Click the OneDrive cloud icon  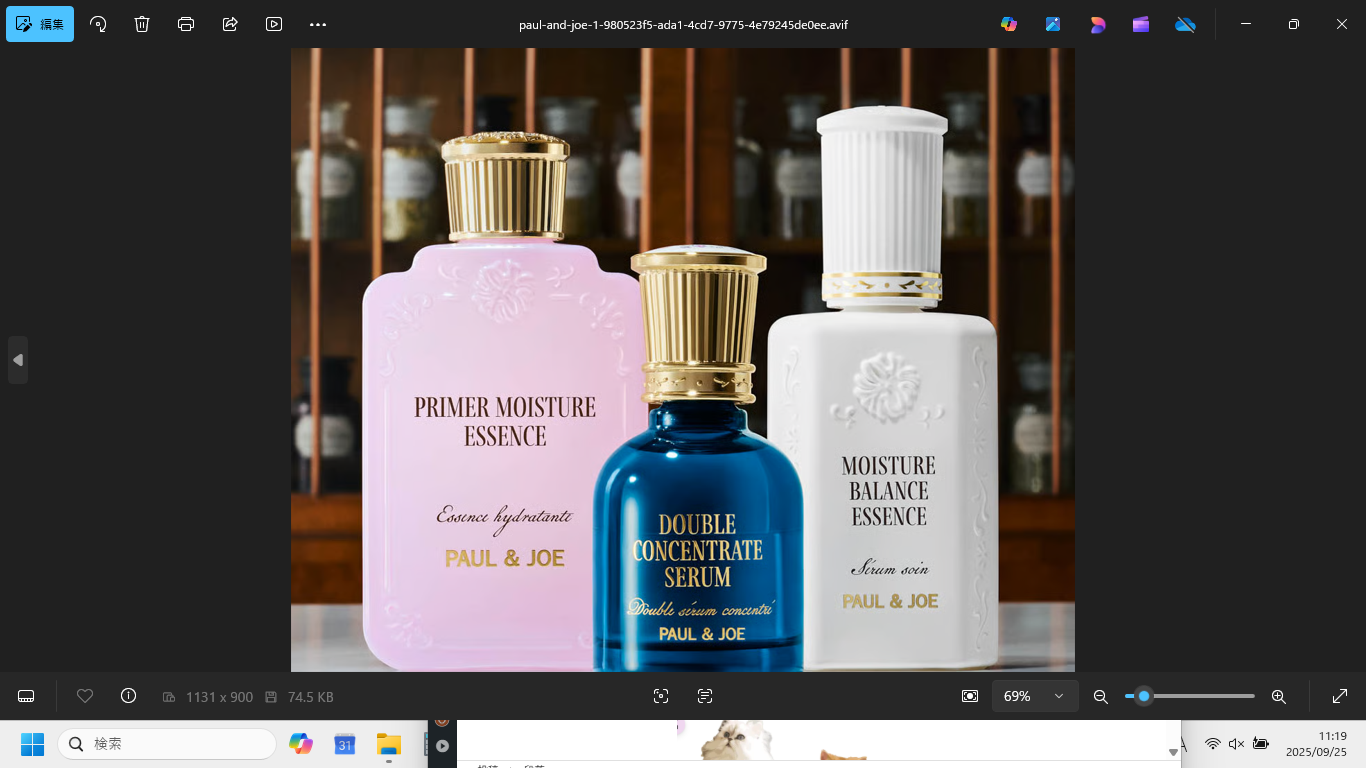(x=1185, y=24)
